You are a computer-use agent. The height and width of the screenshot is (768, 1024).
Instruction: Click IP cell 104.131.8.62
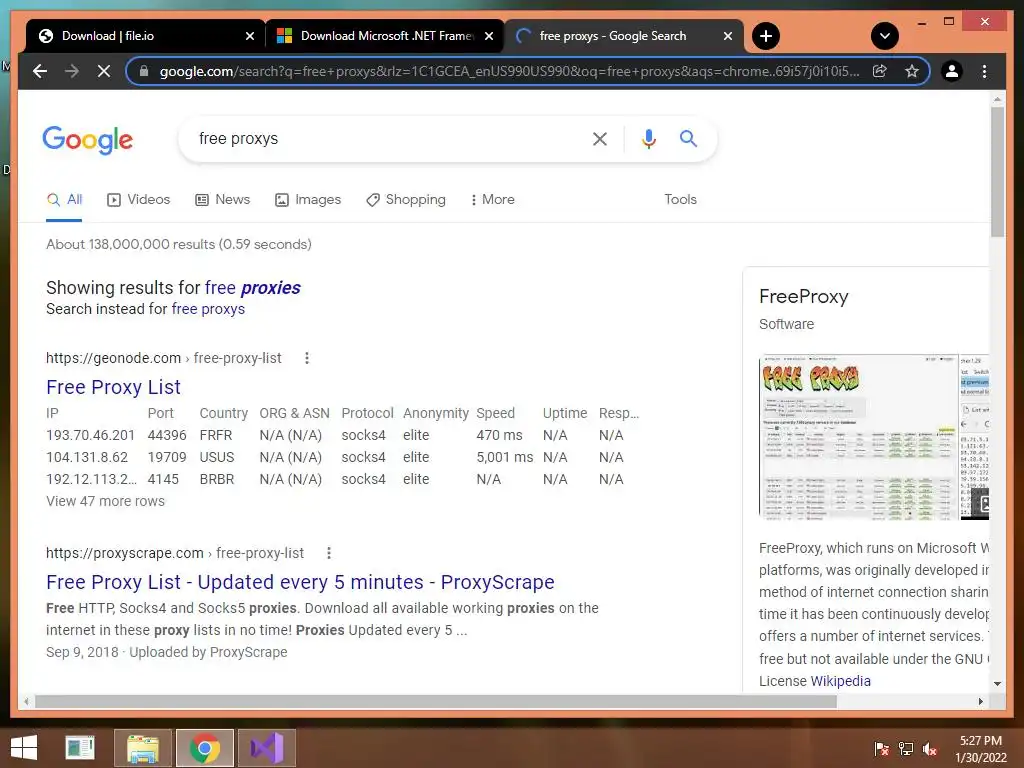(87, 457)
